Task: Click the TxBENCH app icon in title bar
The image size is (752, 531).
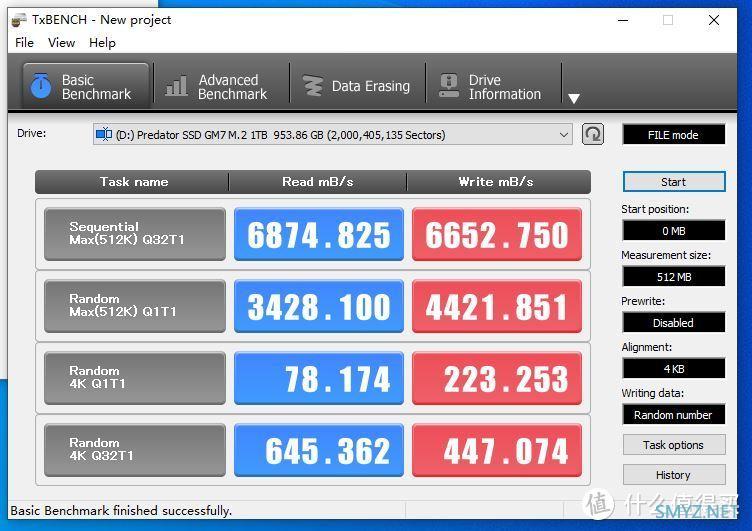Action: pyautogui.click(x=19, y=20)
